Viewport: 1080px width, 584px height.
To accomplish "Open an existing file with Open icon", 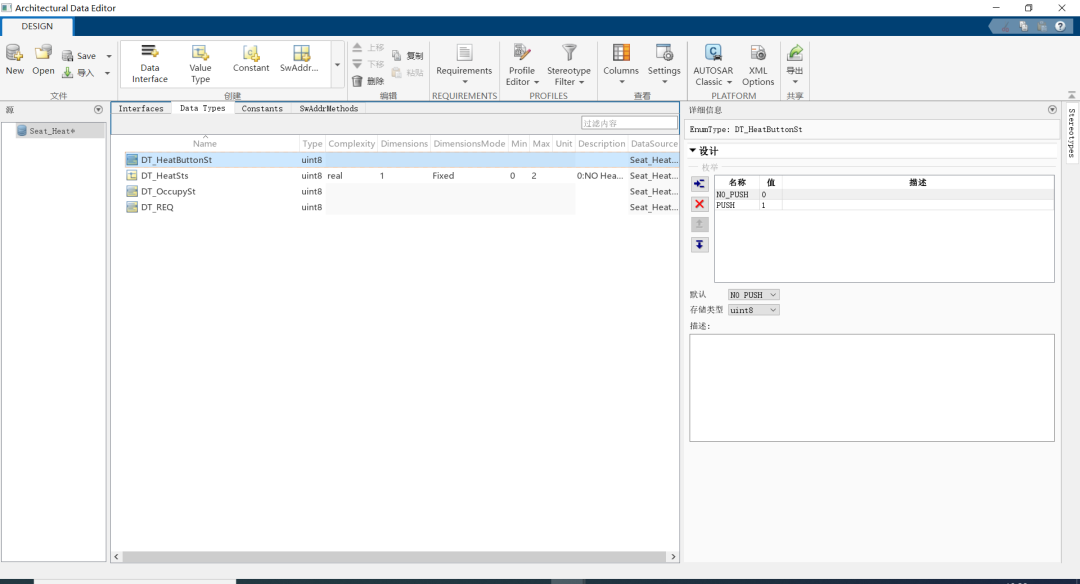I will [x=43, y=53].
